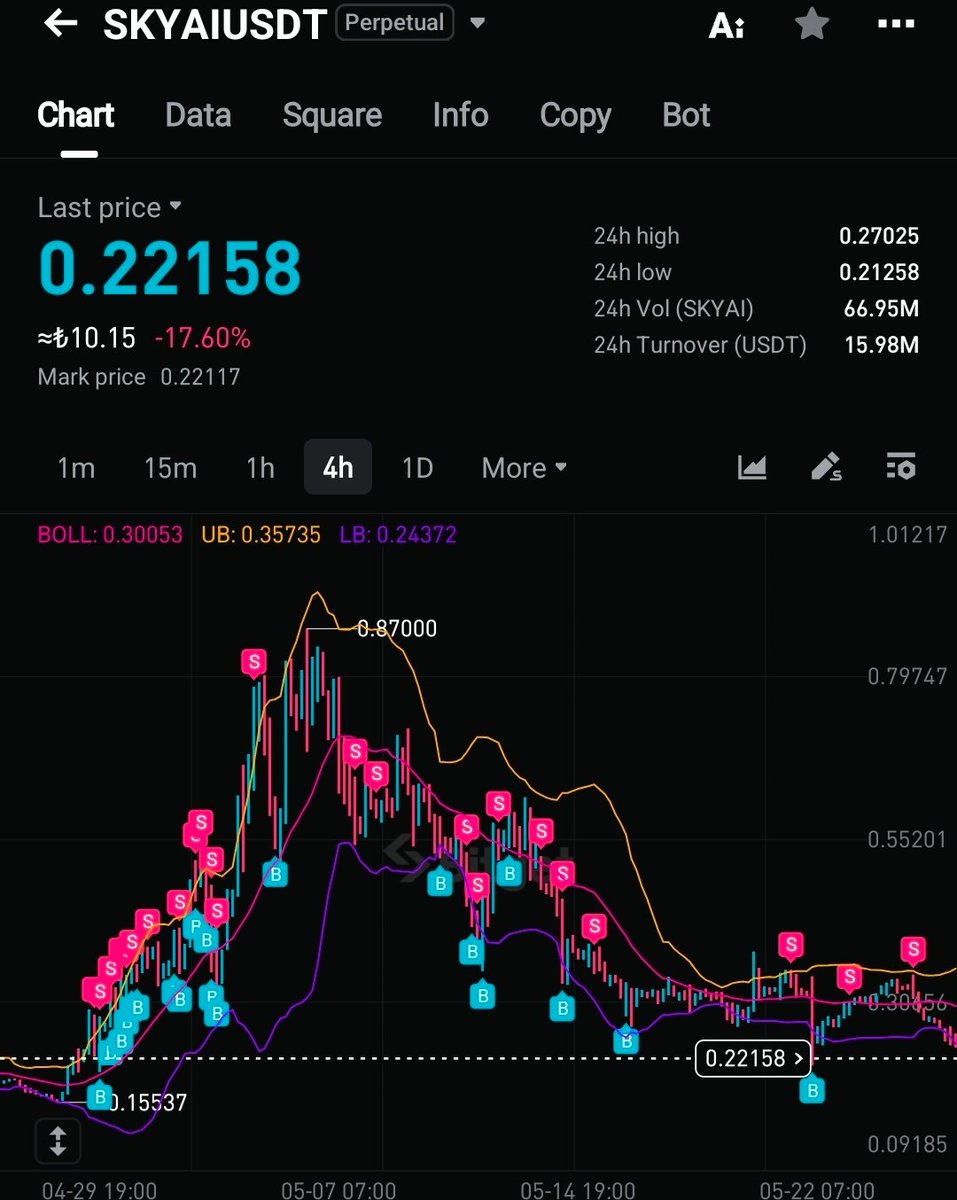This screenshot has height=1200, width=957.
Task: Tap the 24h Vol value 66.95M
Action: (881, 308)
